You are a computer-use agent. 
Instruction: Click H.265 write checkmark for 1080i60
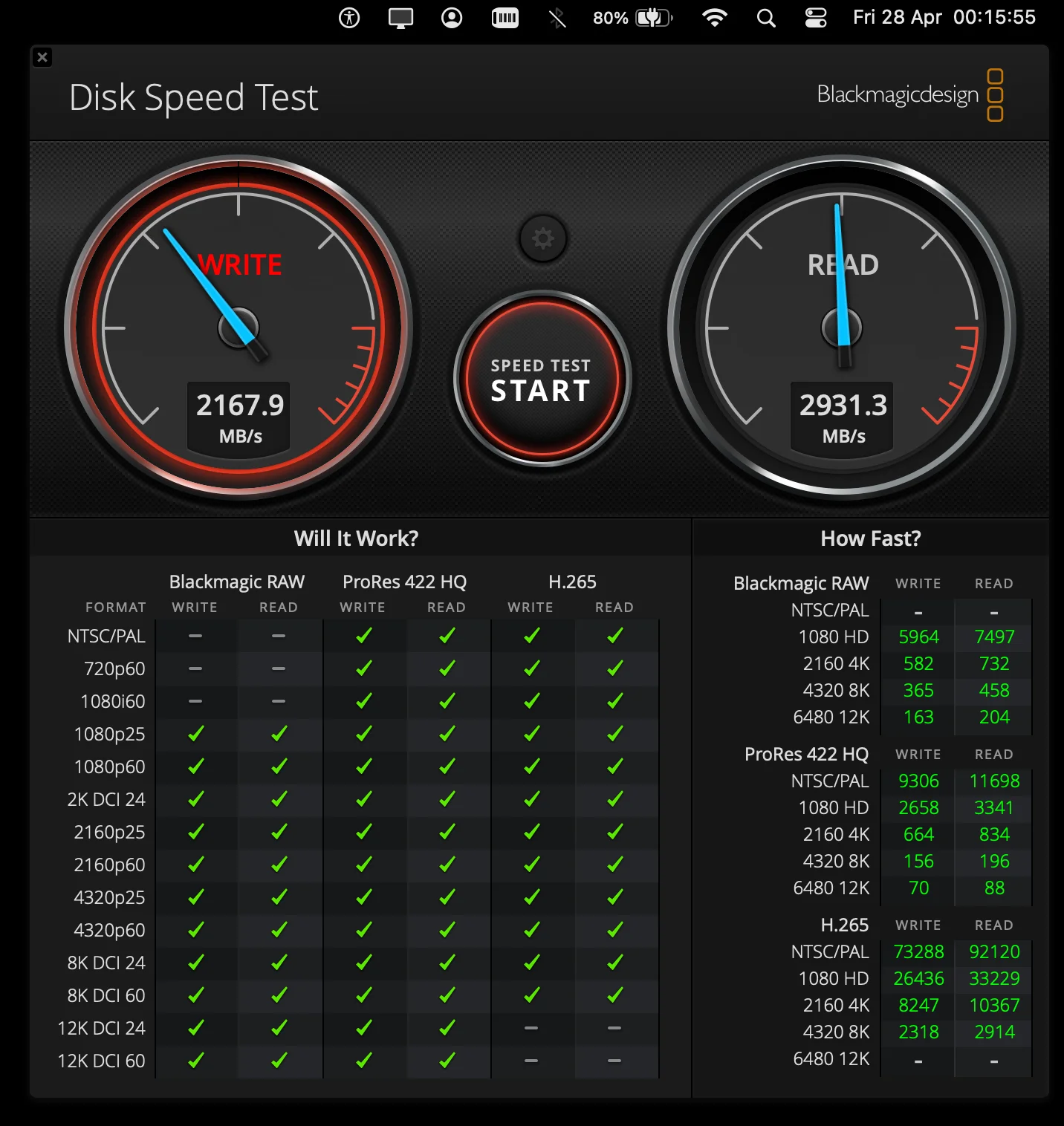coord(531,701)
